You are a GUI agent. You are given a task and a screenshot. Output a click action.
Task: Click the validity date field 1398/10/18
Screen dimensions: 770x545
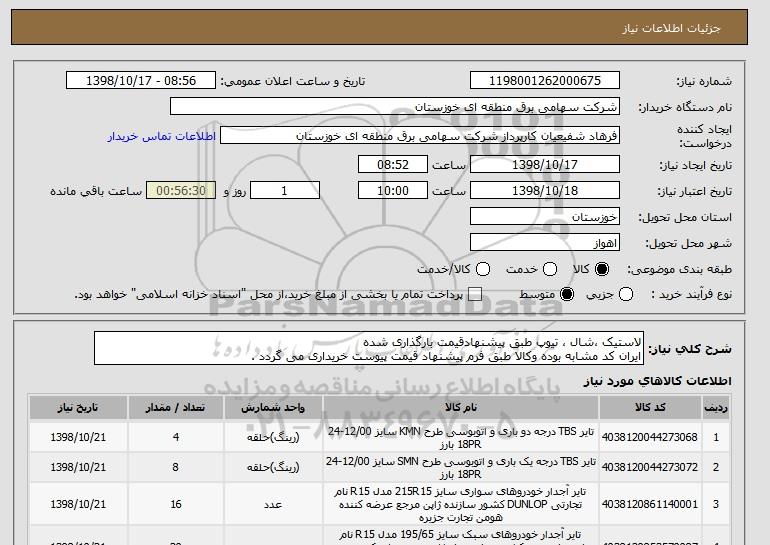(x=545, y=191)
